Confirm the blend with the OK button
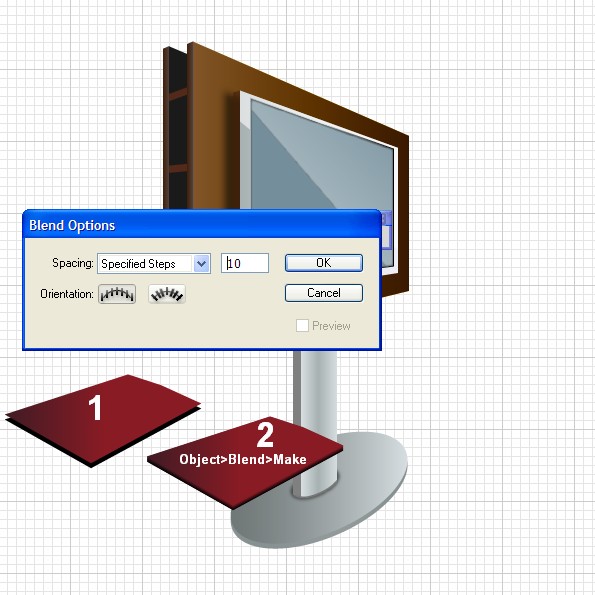Image resolution: width=595 pixels, height=595 pixels. click(324, 263)
